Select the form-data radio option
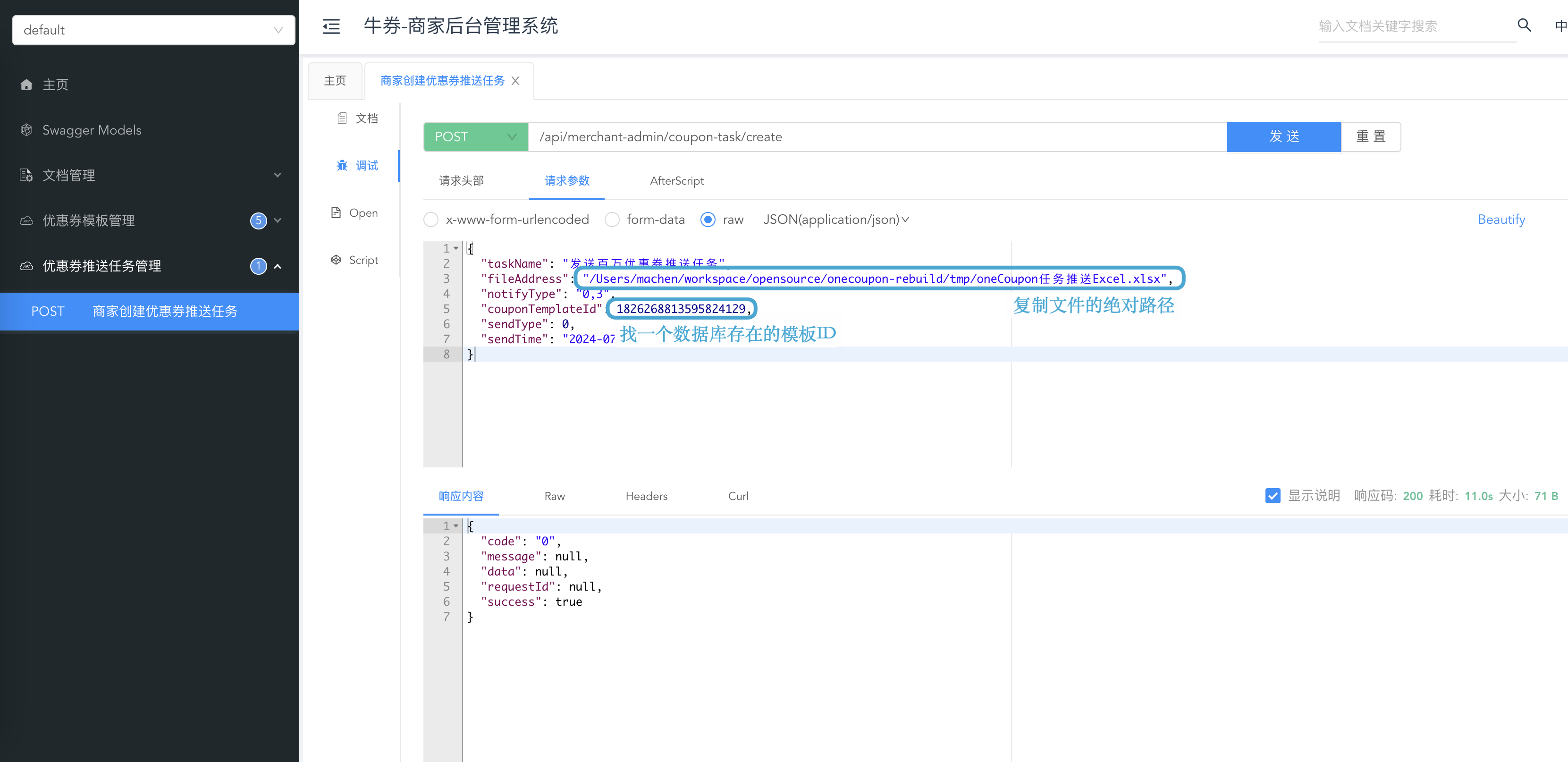 click(612, 220)
